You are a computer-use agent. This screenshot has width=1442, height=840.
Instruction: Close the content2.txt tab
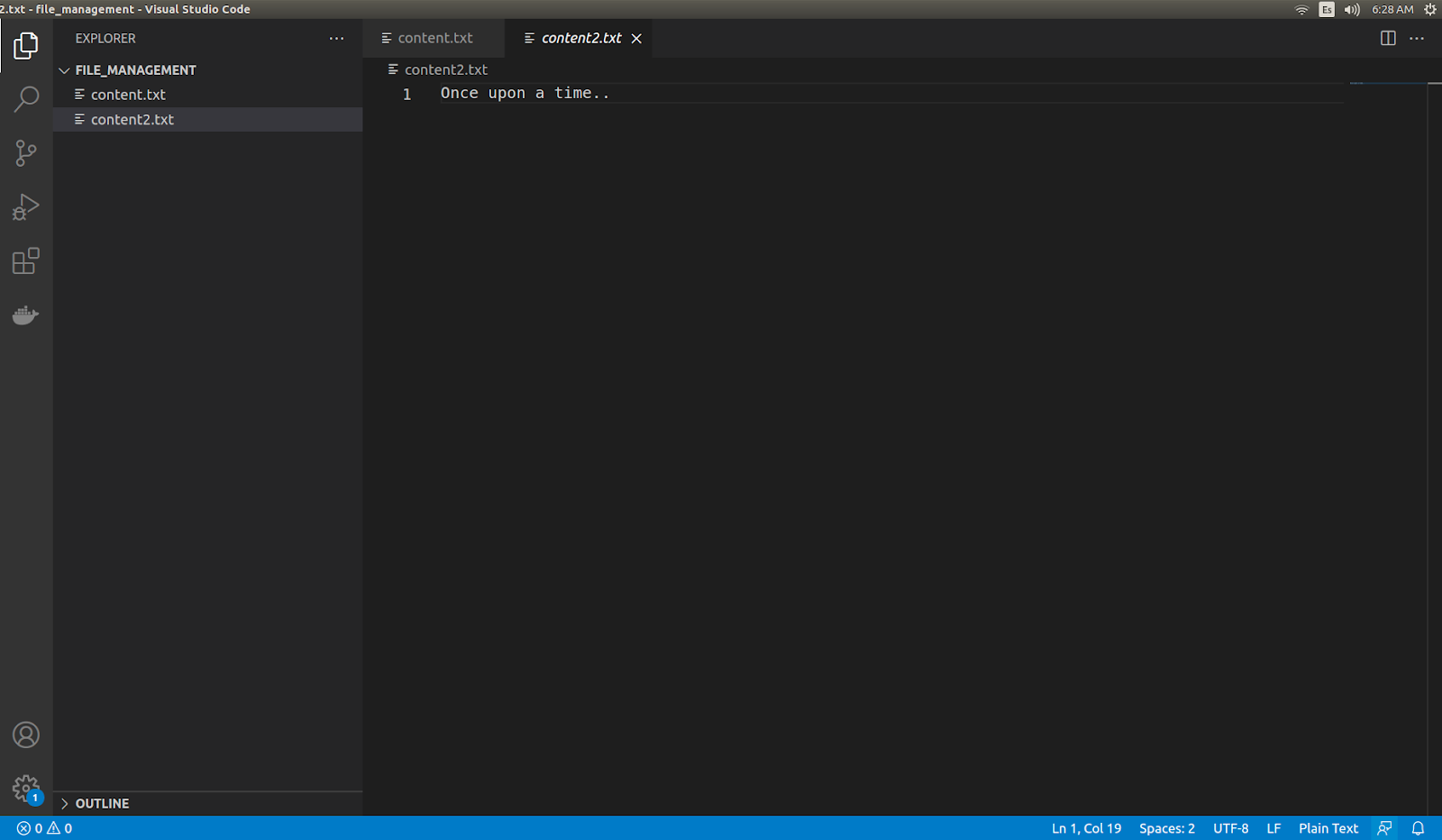(636, 38)
